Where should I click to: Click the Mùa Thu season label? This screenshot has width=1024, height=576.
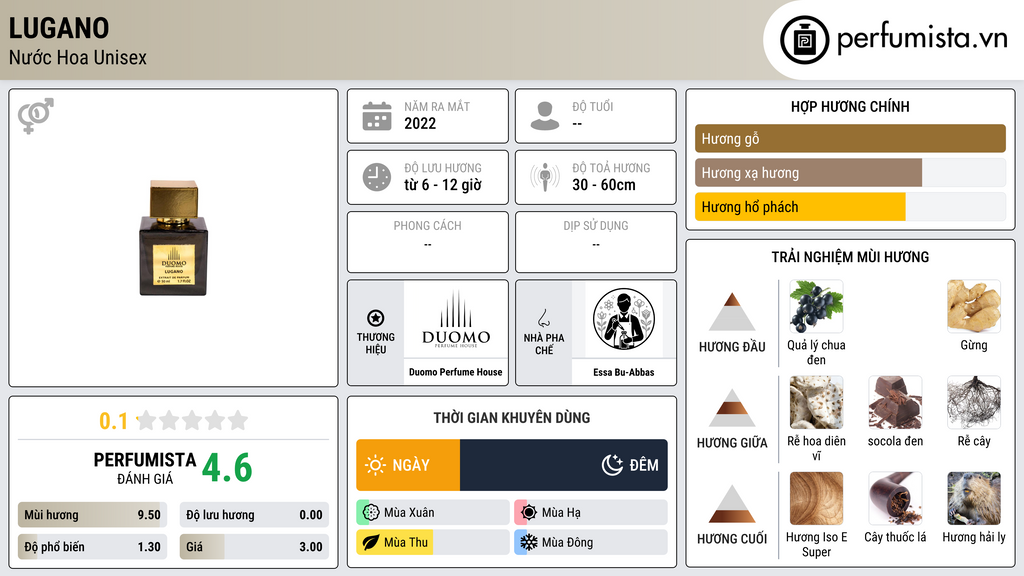[406, 543]
